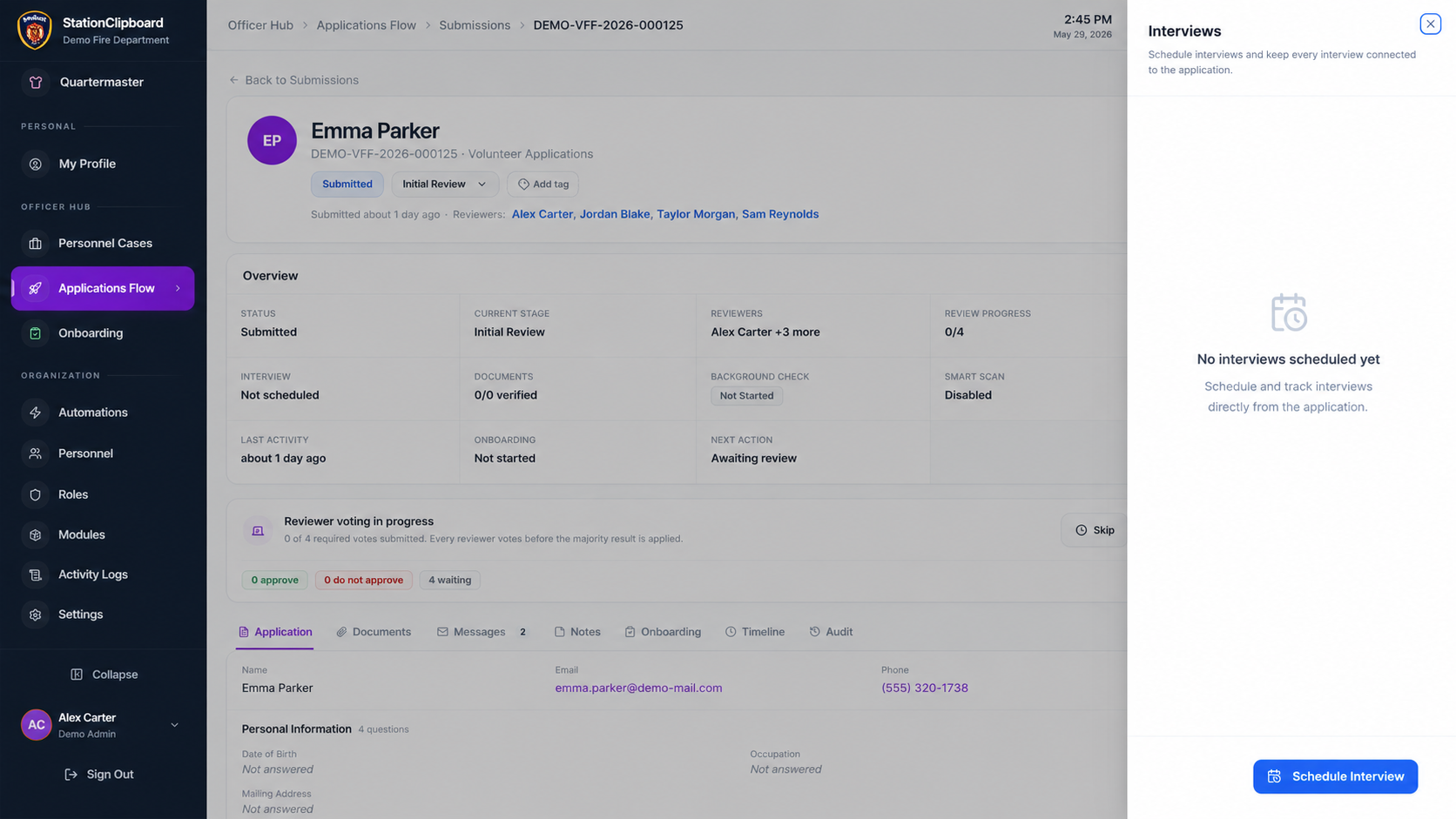
Task: Click Back to Submissions link
Action: [x=293, y=80]
